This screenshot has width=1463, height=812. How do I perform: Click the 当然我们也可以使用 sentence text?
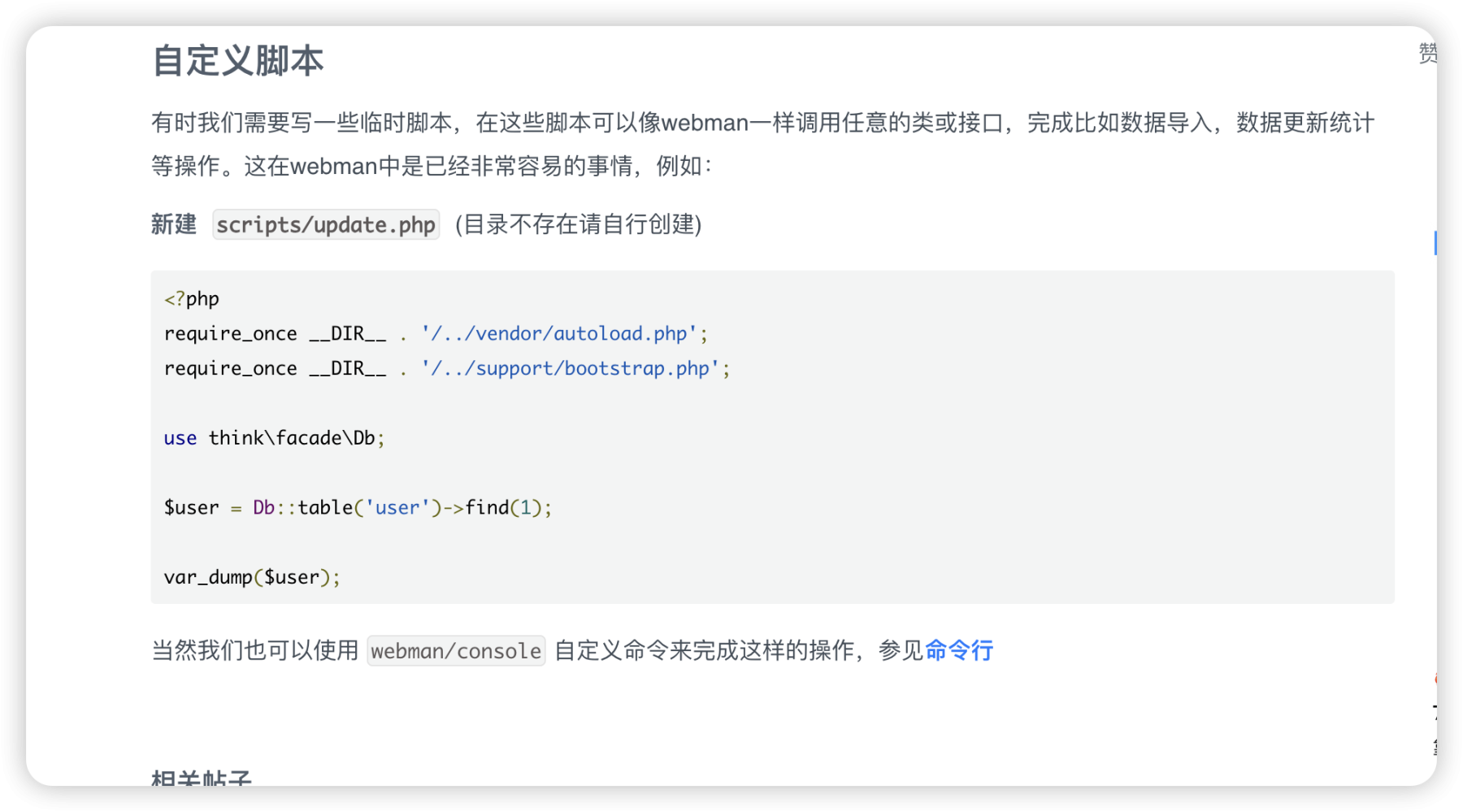[x=254, y=650]
